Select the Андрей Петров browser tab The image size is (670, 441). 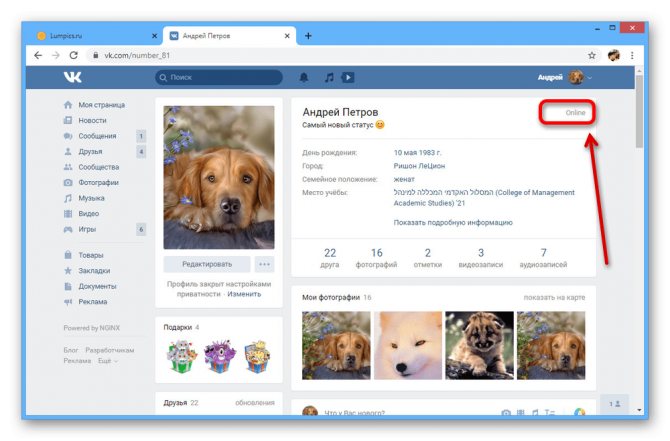230,36
